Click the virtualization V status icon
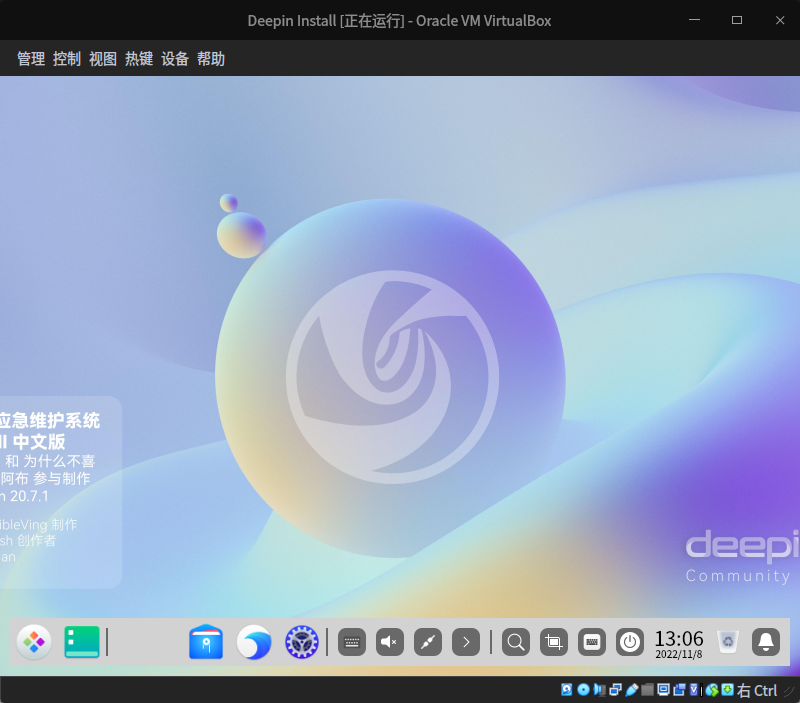Viewport: 800px width, 703px height. coord(694,690)
